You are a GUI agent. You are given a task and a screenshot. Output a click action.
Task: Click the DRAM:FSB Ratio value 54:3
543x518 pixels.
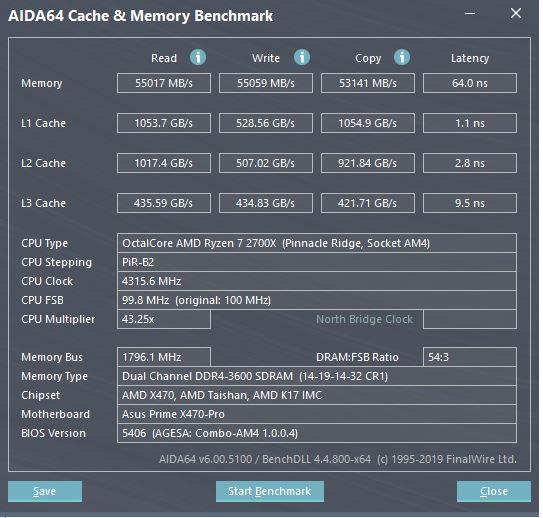click(470, 357)
